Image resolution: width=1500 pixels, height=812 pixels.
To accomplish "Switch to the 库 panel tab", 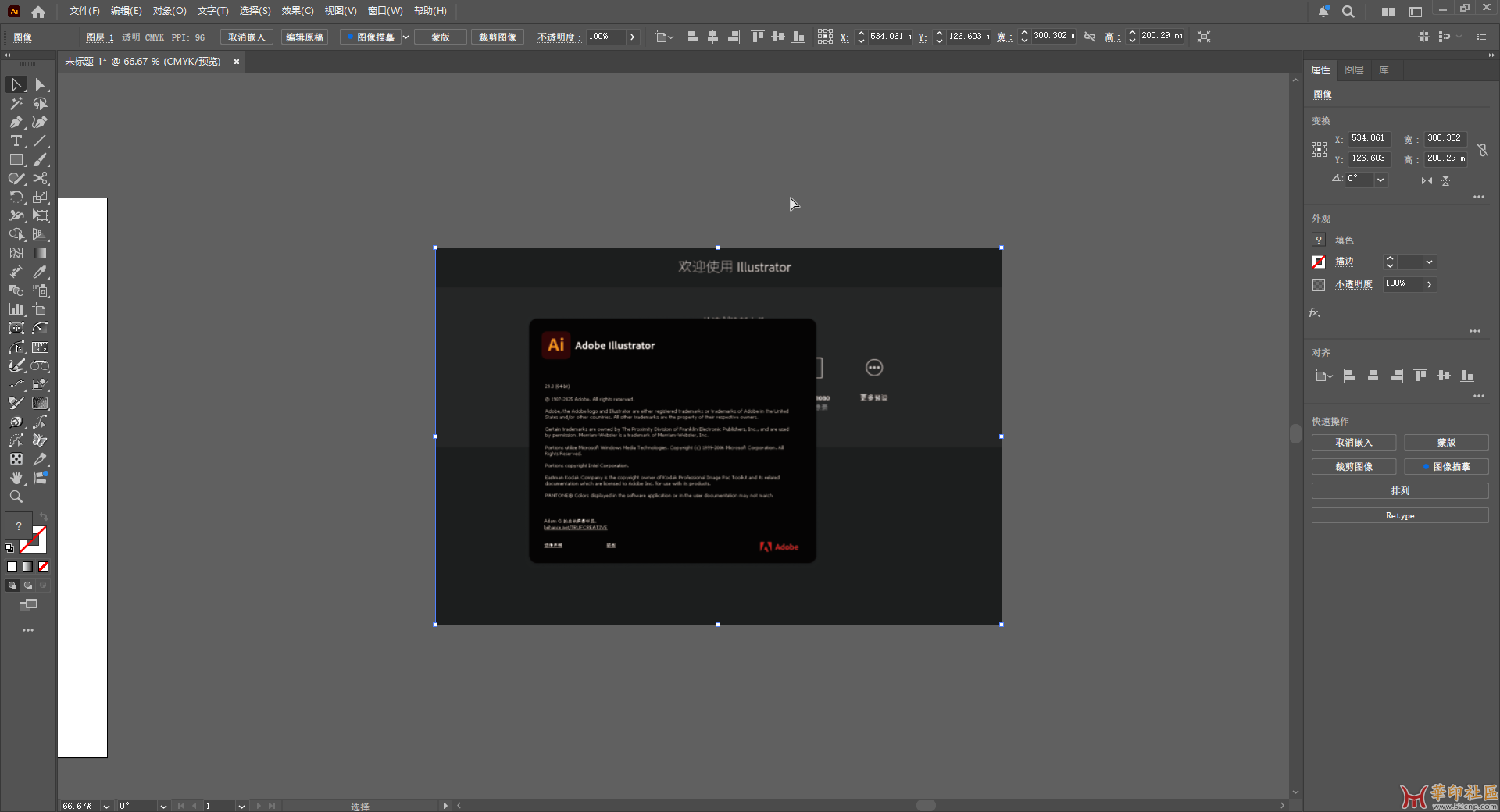I will (x=1384, y=70).
